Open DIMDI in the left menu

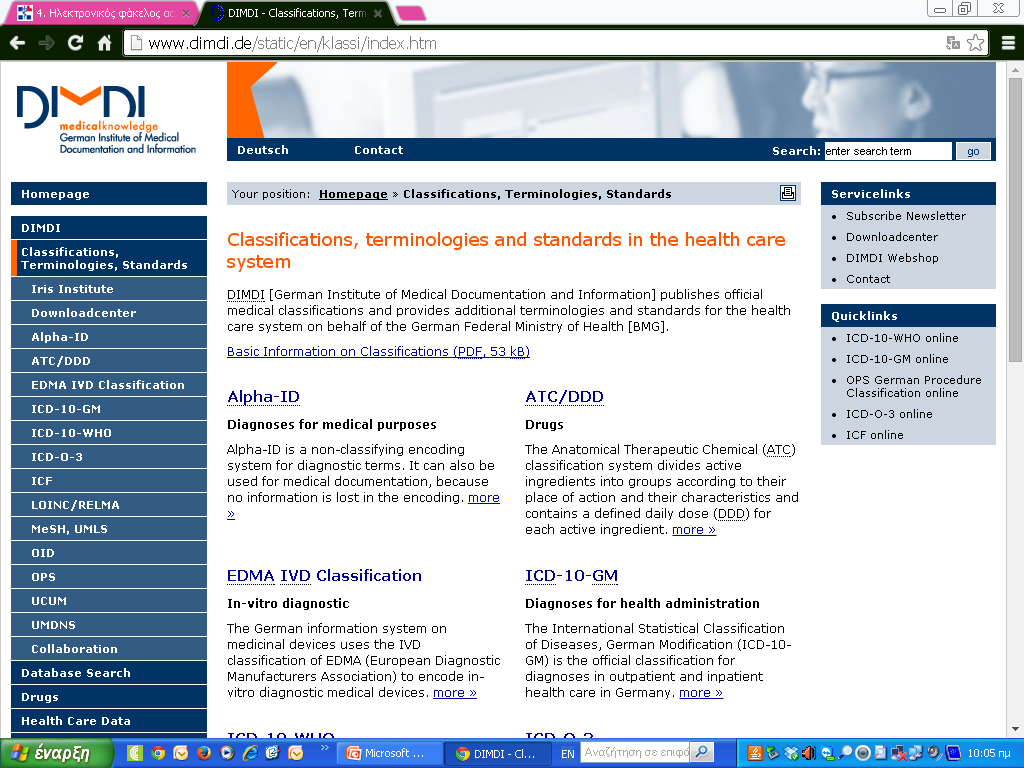pos(109,228)
